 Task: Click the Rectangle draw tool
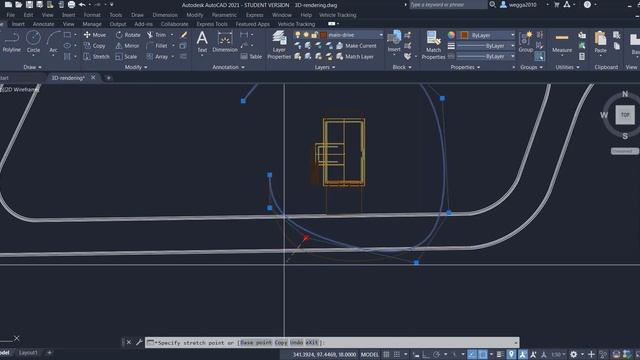click(x=67, y=35)
